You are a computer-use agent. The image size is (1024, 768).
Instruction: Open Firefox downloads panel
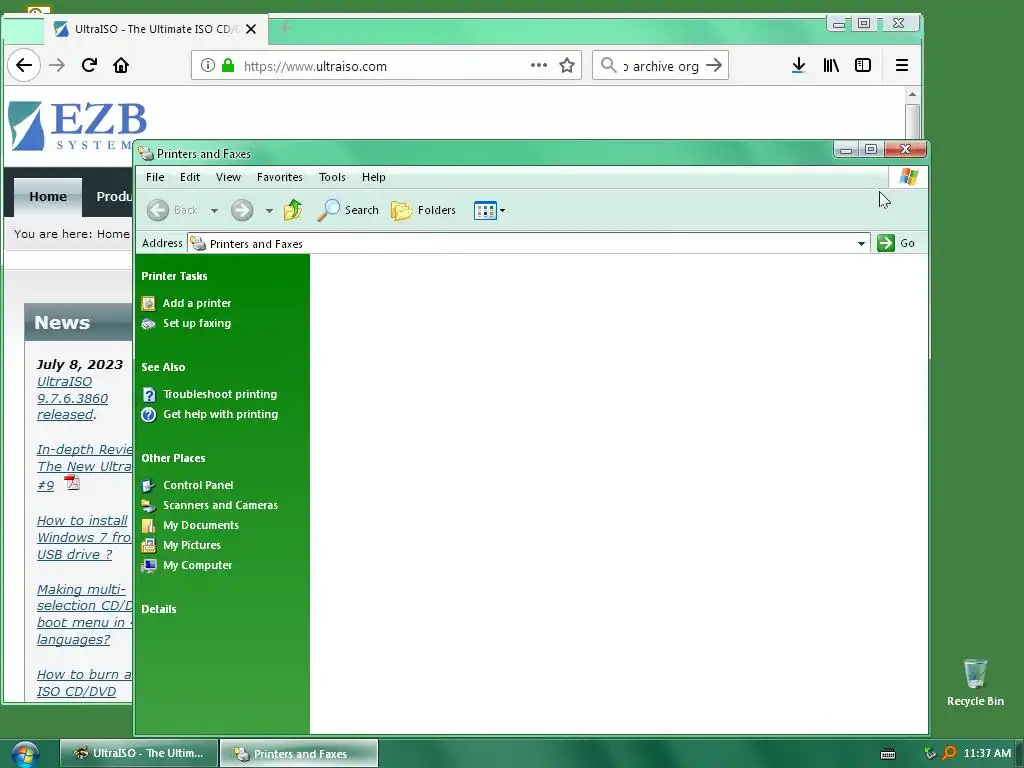pos(798,65)
